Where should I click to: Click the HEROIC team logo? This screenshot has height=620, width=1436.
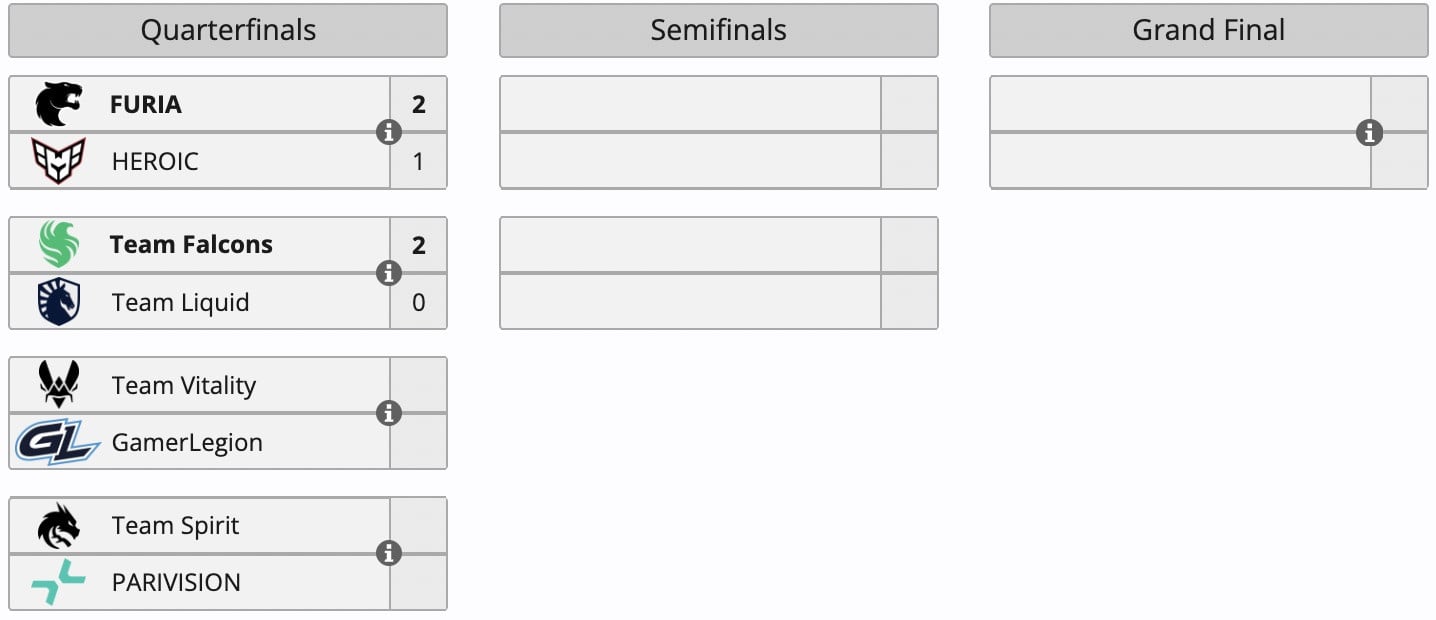58,161
